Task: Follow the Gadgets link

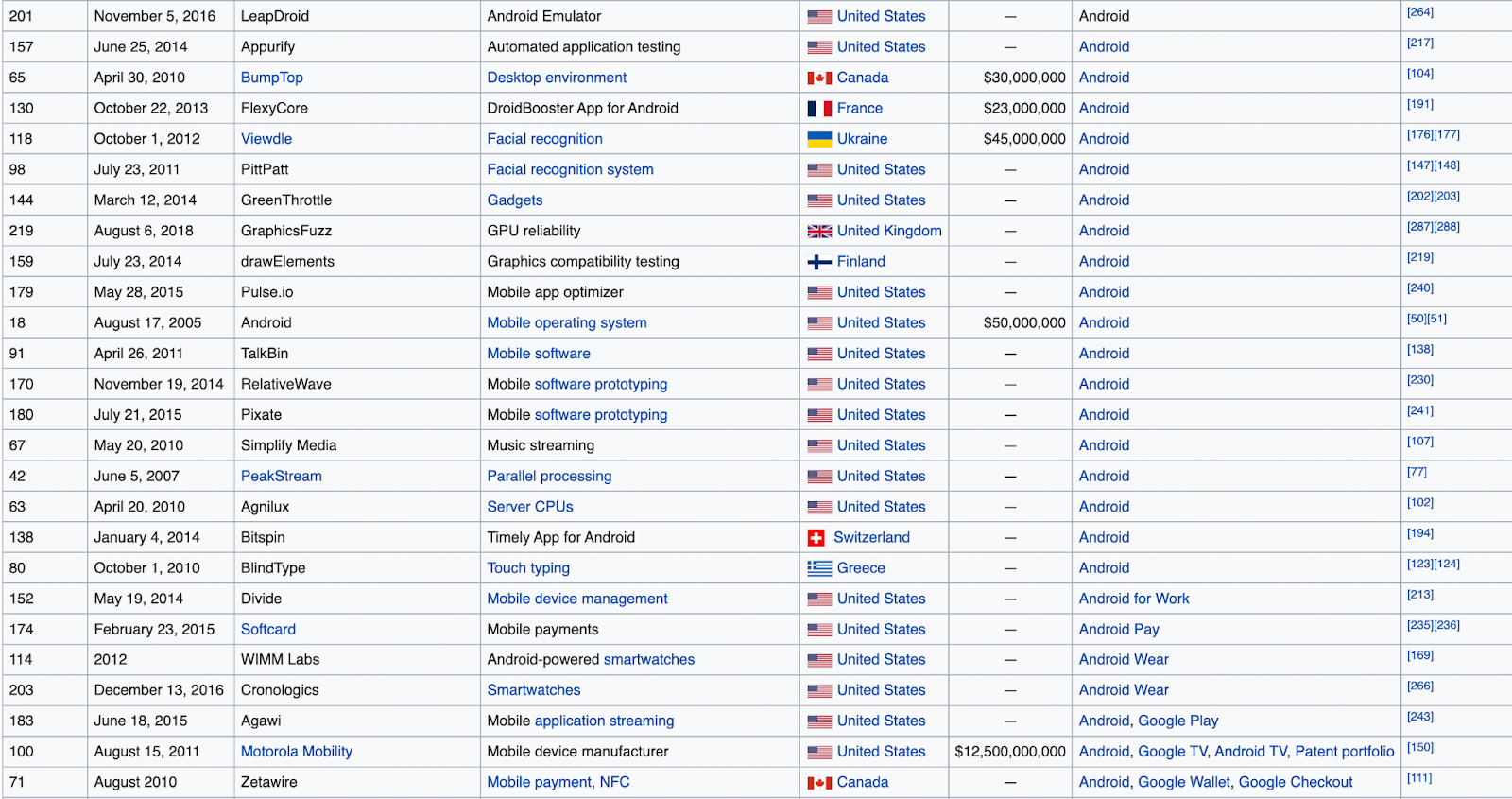Action: tap(515, 200)
